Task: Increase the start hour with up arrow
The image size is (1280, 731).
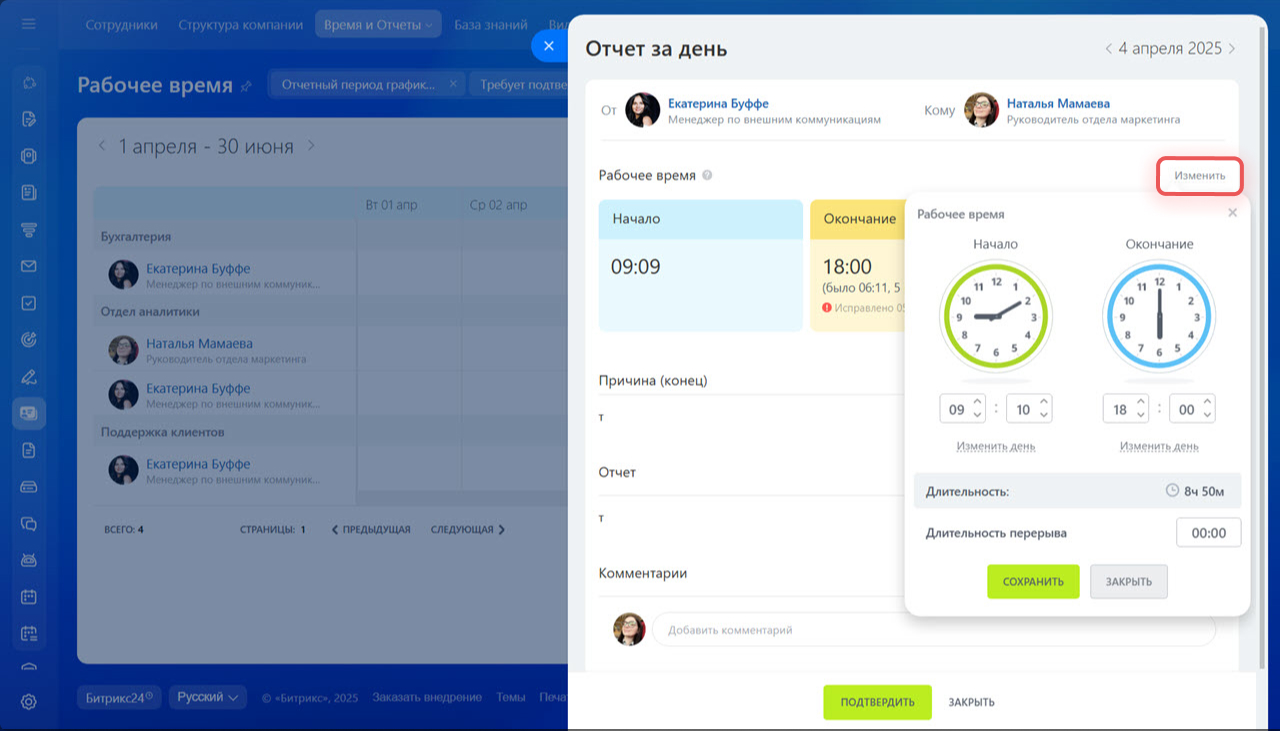Action: click(977, 402)
